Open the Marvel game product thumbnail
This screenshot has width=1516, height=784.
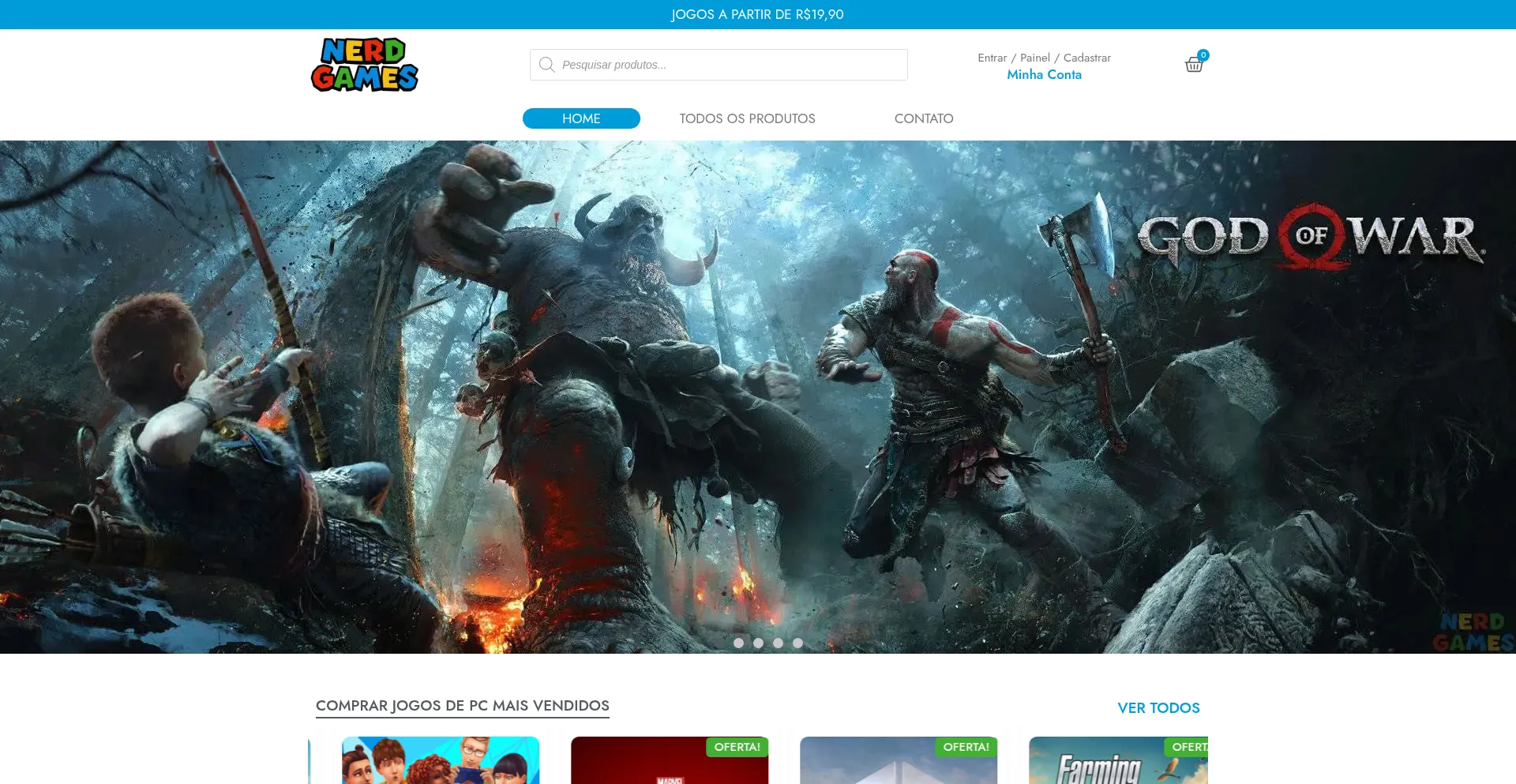tap(670, 760)
